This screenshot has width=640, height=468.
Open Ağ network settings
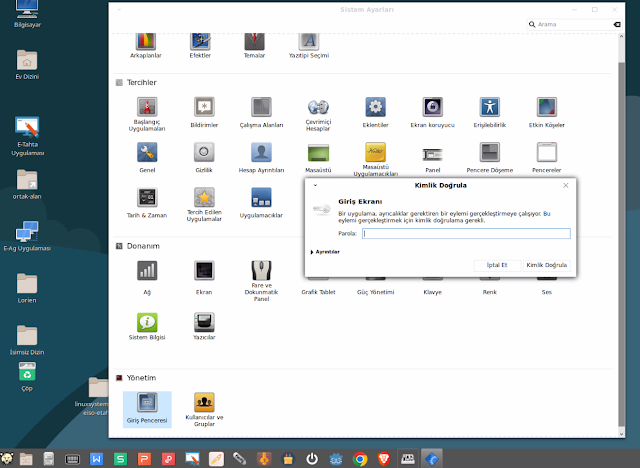tap(147, 277)
